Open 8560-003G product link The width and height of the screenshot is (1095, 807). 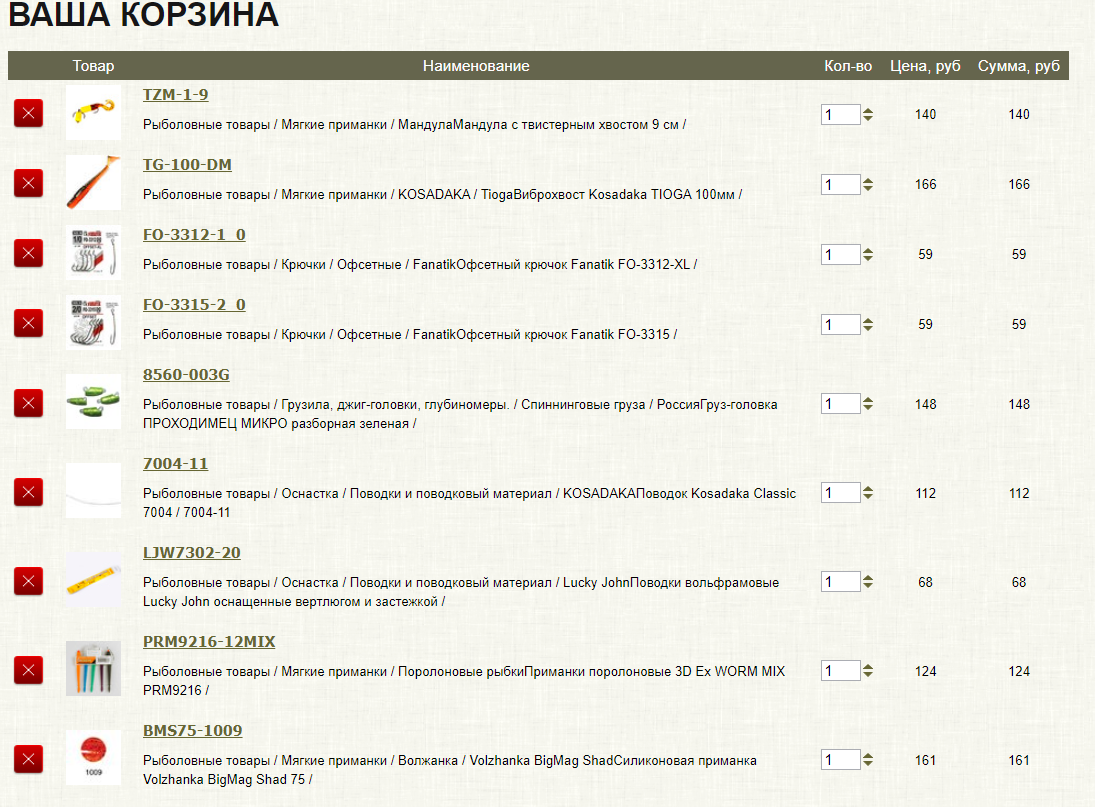[x=186, y=375]
